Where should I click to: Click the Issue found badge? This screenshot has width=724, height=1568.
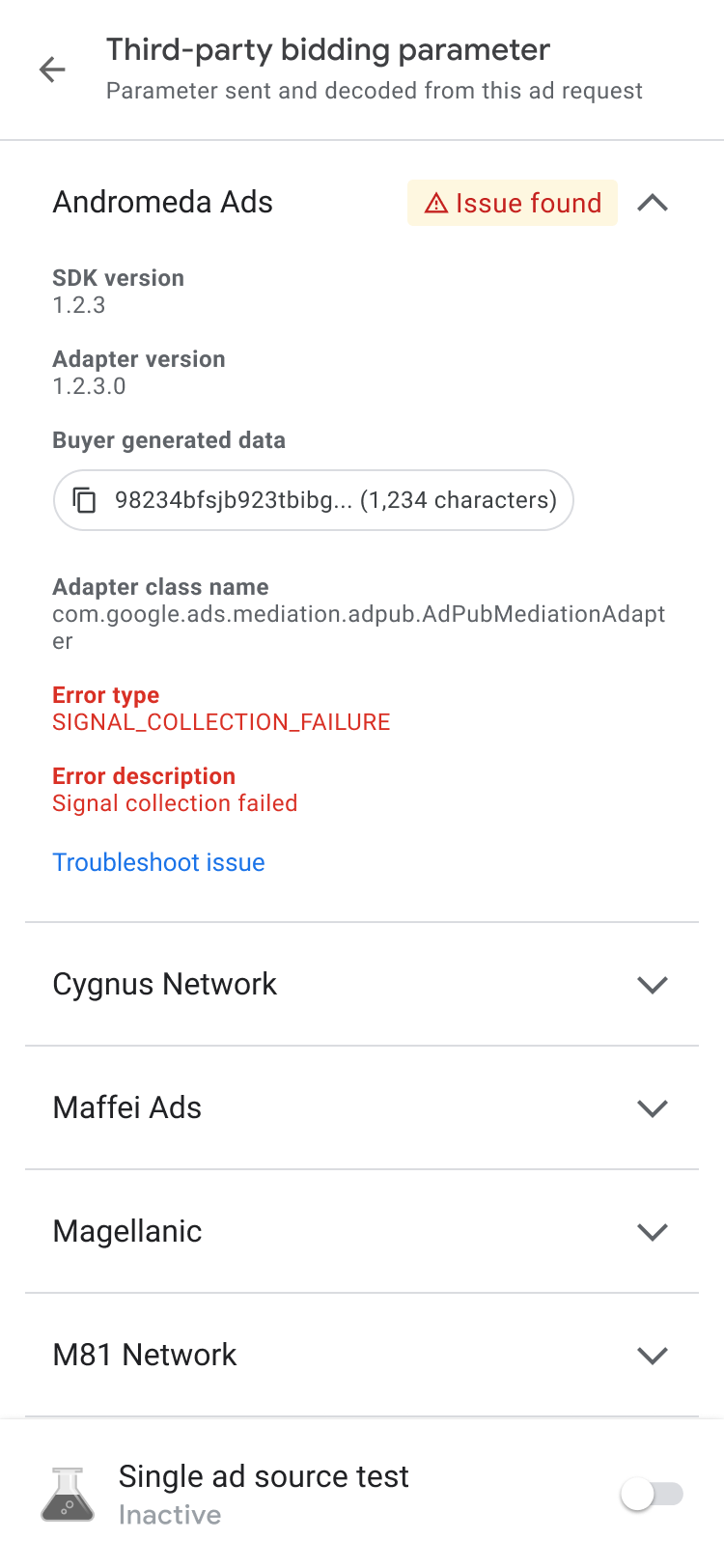click(513, 203)
